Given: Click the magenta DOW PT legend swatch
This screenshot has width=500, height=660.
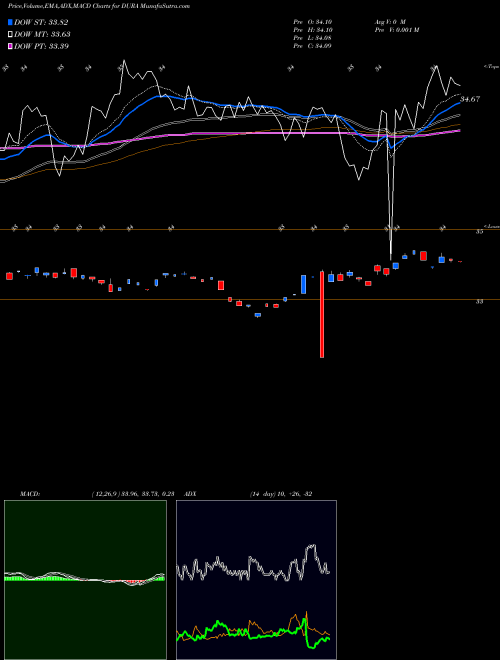Looking at the screenshot, I should (10, 46).
